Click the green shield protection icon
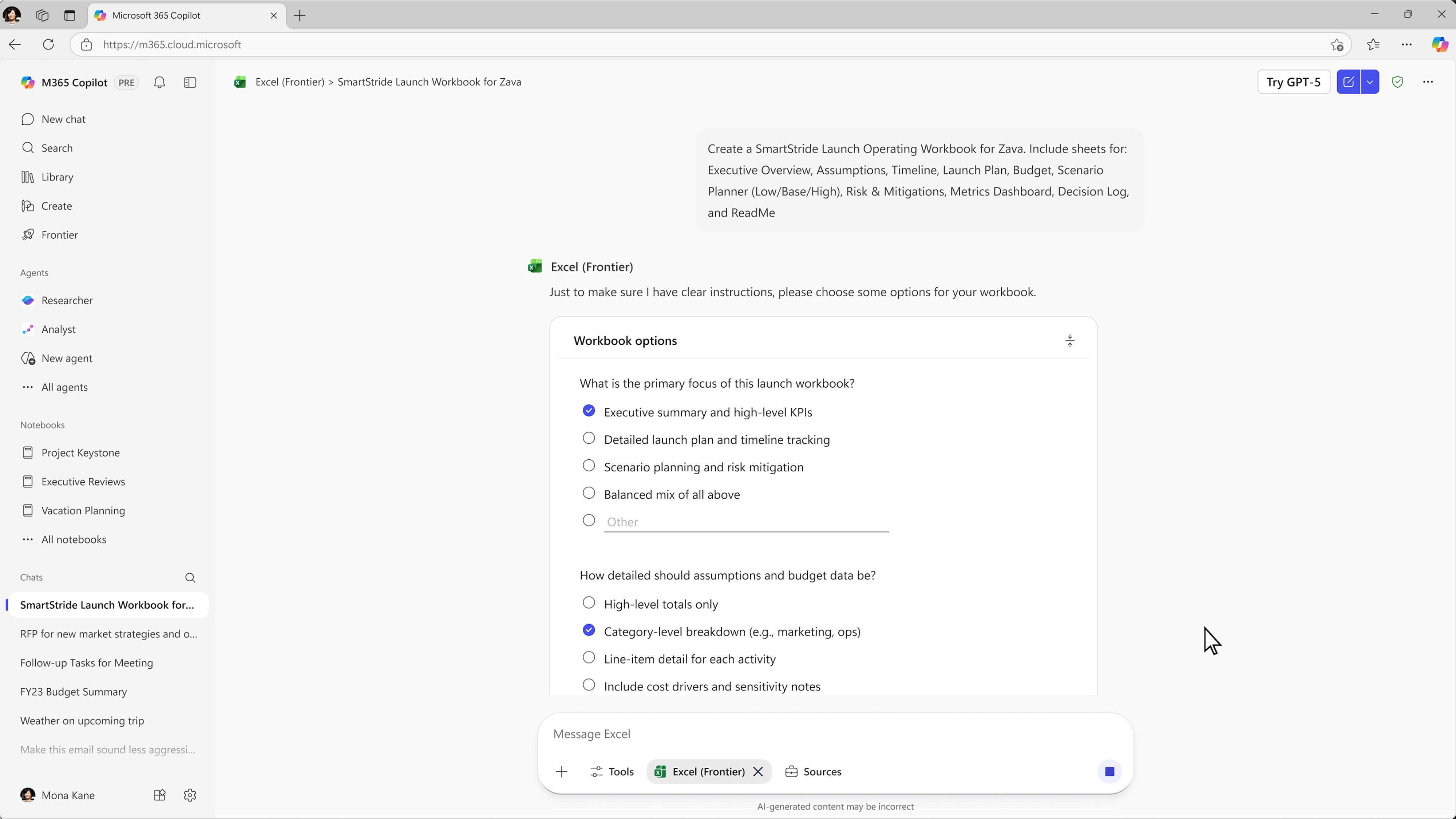Image resolution: width=1456 pixels, height=819 pixels. (x=1397, y=82)
